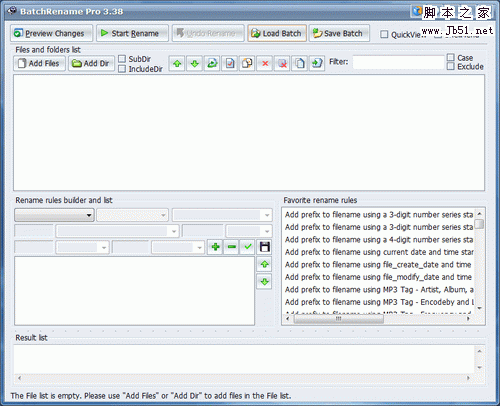This screenshot has width=500, height=406.
Task: Move rule down with arrow beside rules list
Action: [265, 282]
